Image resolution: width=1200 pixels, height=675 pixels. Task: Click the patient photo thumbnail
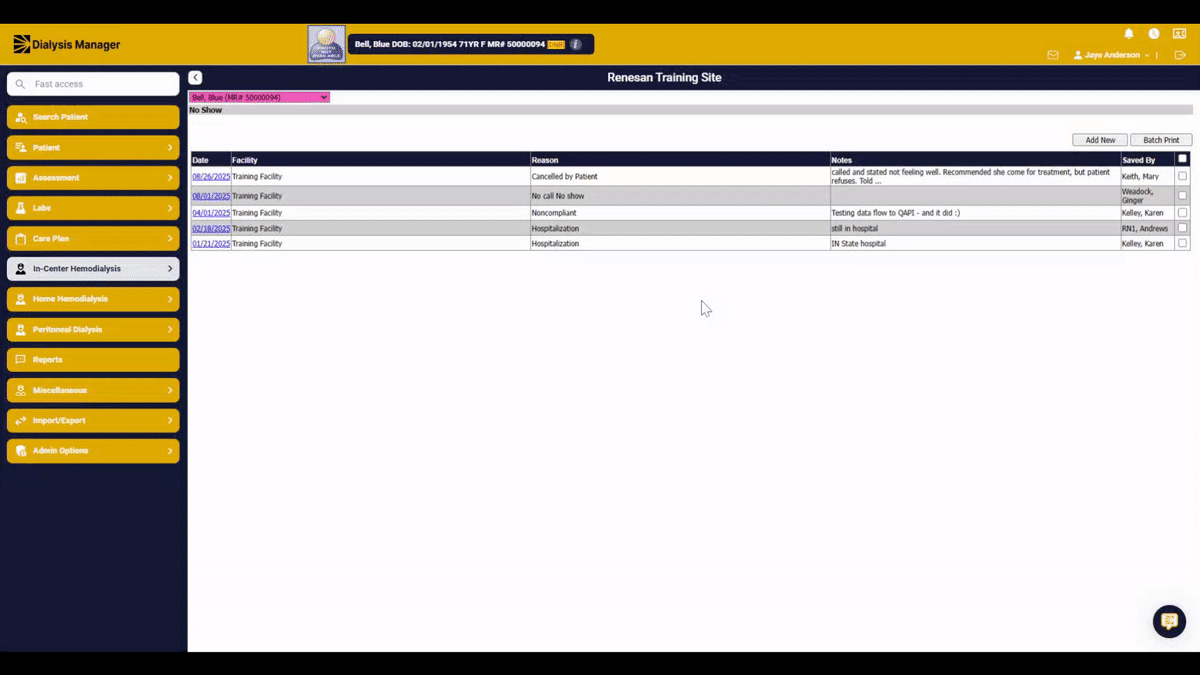coord(327,45)
